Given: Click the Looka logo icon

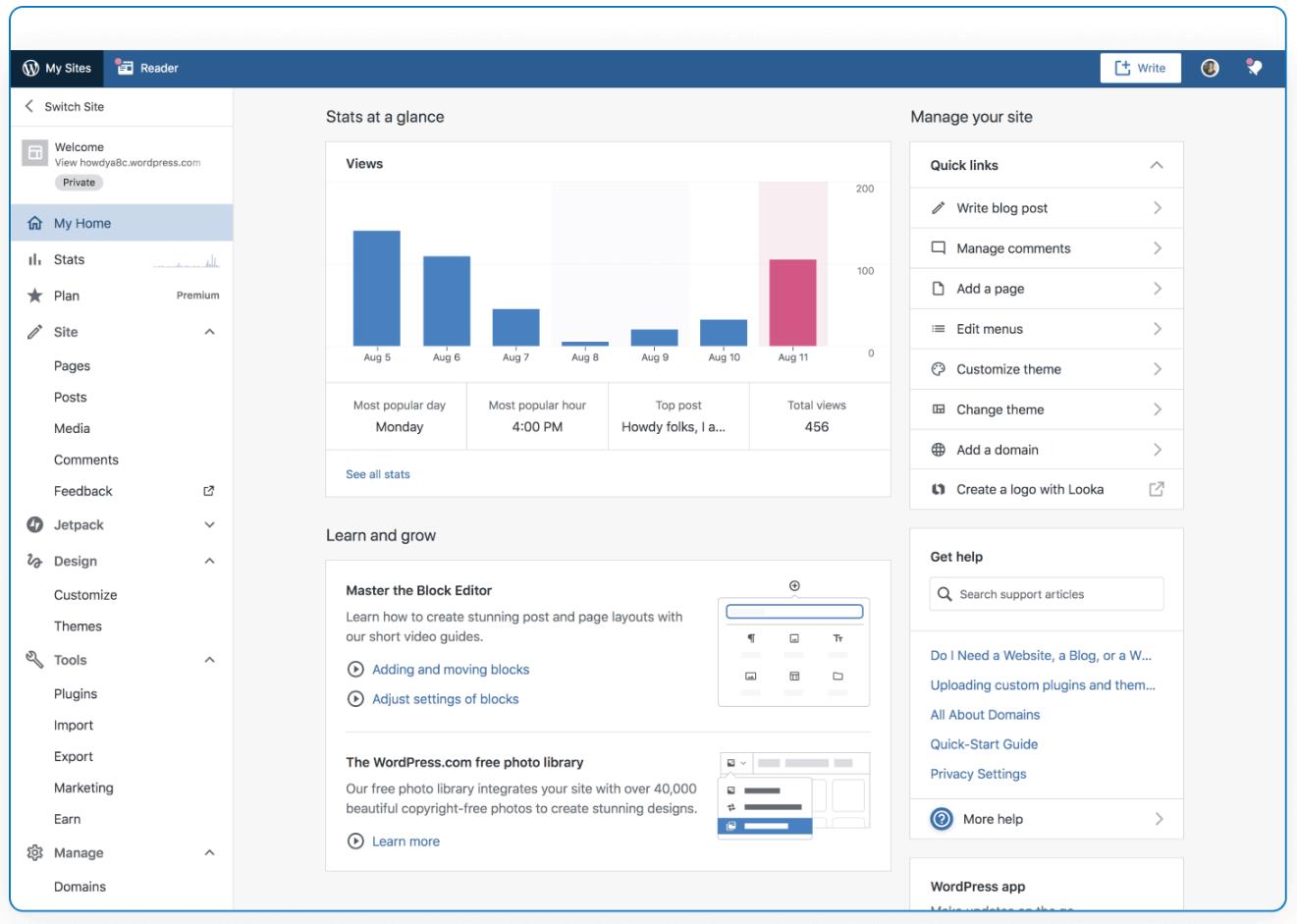Looking at the screenshot, I should coord(938,489).
